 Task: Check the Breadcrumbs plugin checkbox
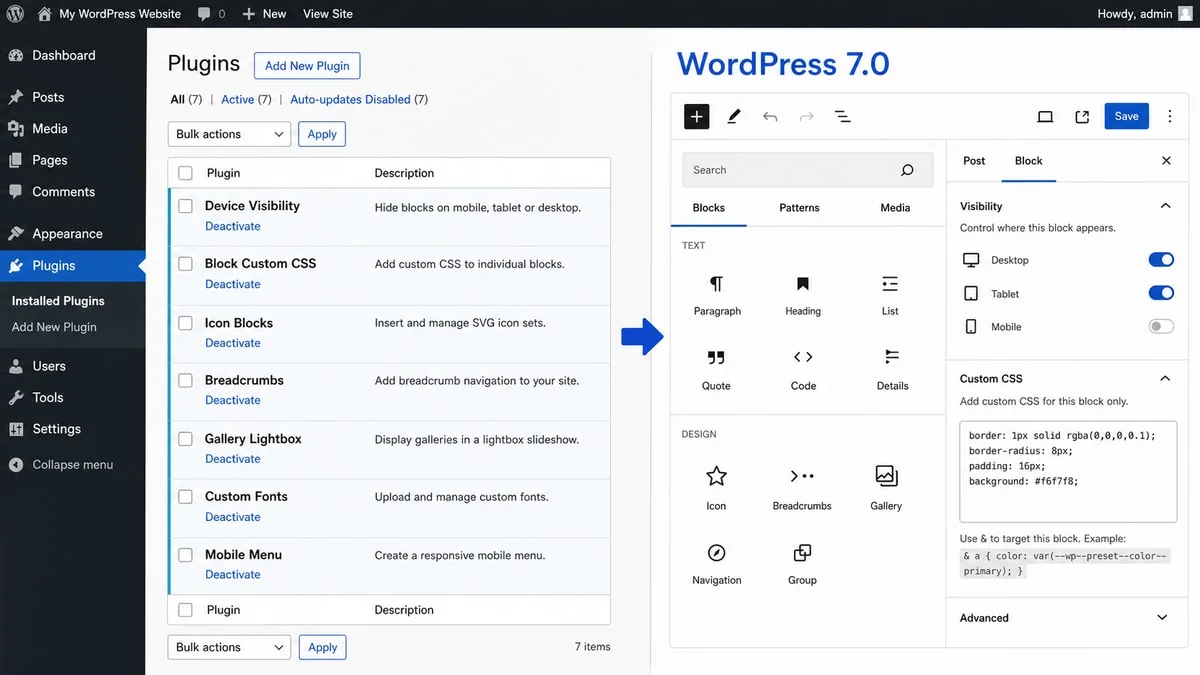185,381
